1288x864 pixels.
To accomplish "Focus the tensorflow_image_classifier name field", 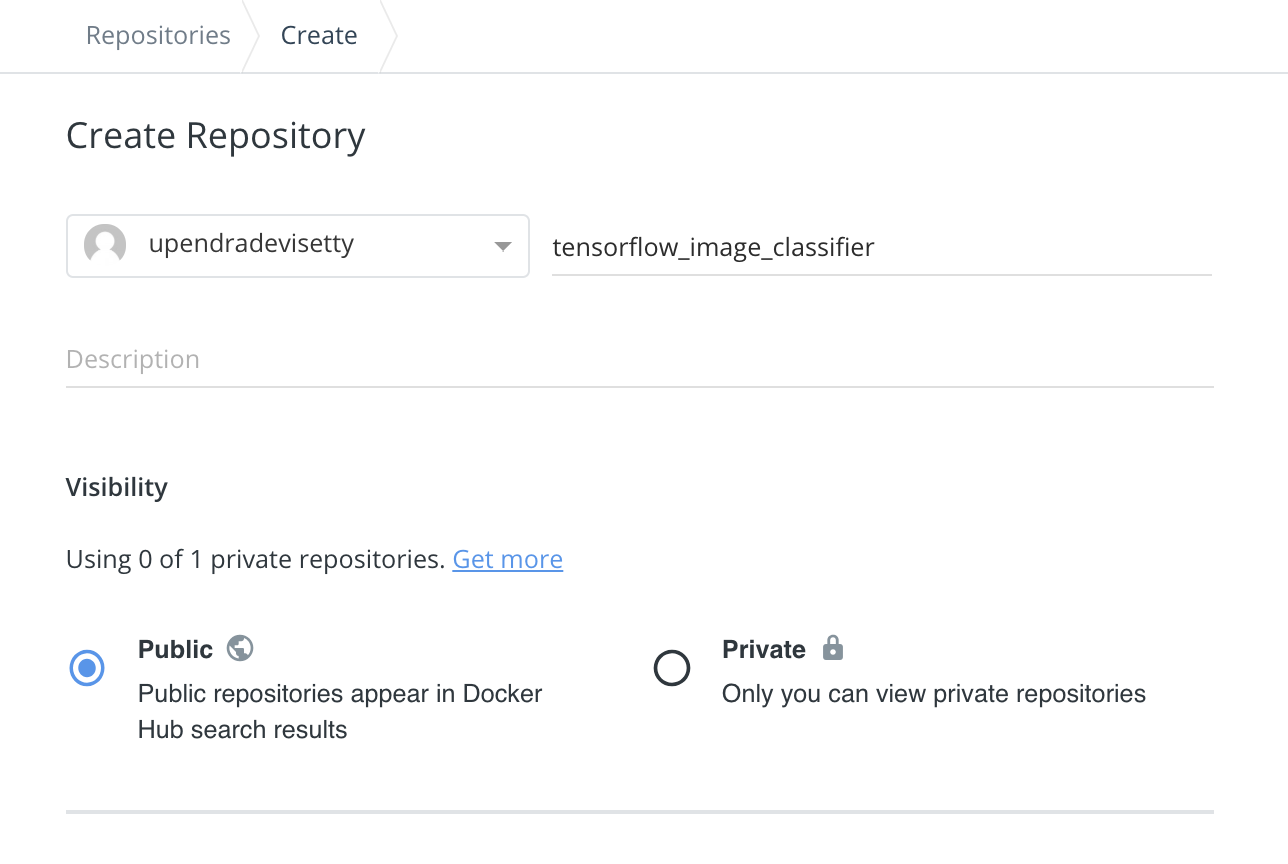I will [882, 247].
